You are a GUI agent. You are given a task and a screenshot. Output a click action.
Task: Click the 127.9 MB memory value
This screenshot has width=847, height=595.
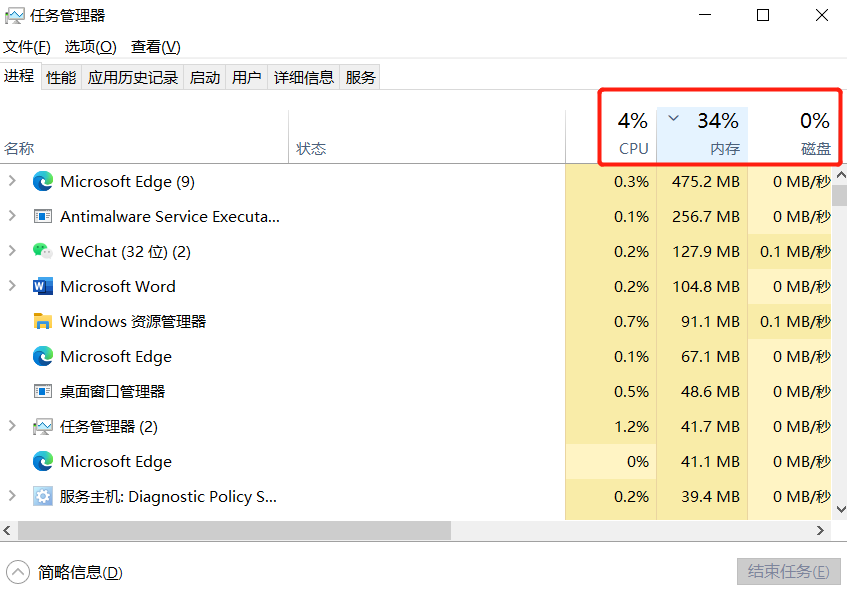point(705,251)
